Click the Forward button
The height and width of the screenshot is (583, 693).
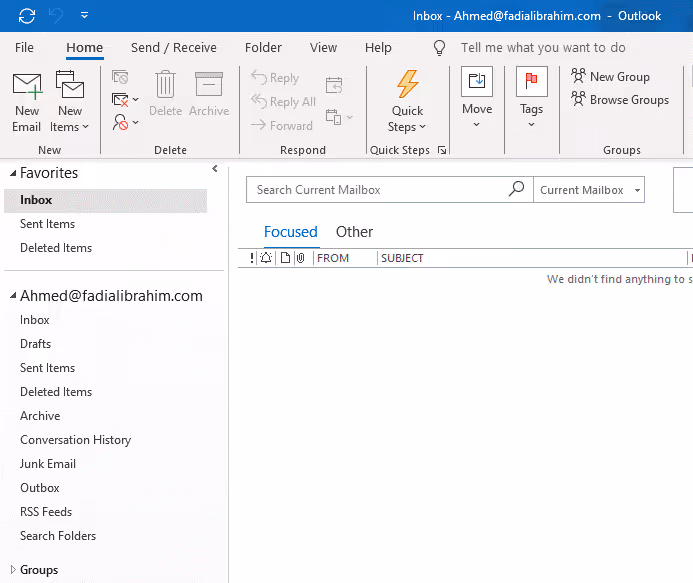tap(282, 126)
